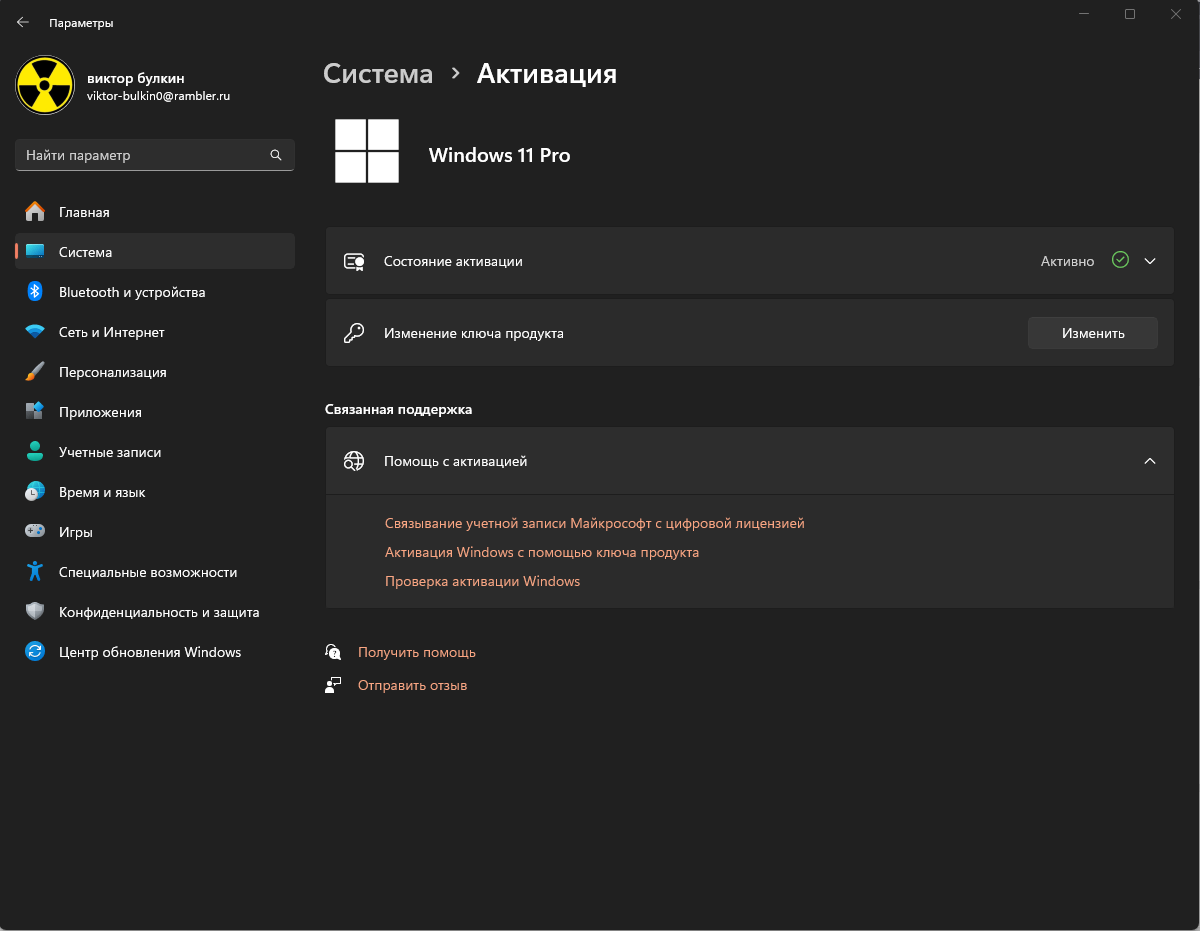Click the Get help icon
1200x931 pixels.
334,652
